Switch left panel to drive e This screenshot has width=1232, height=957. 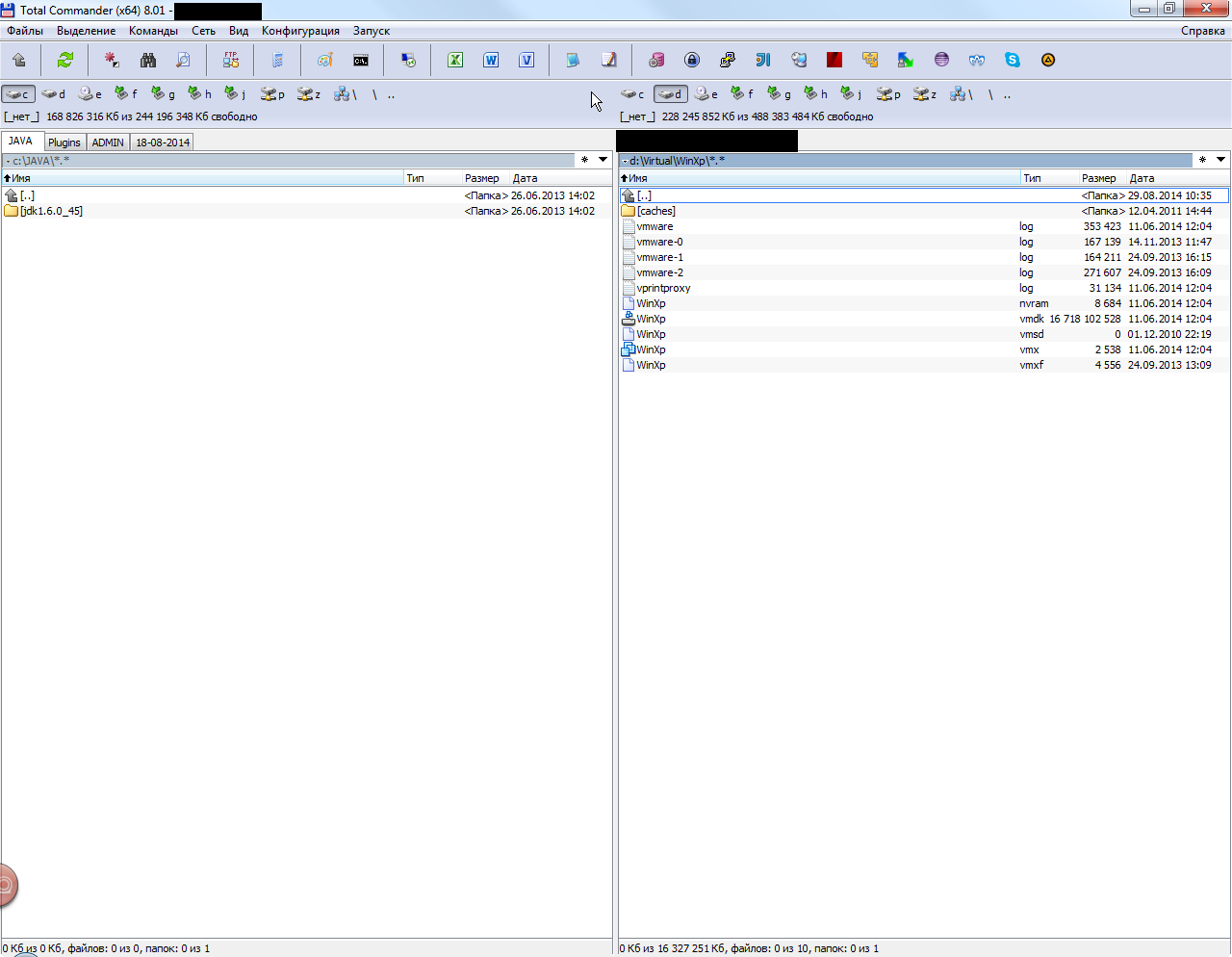[91, 94]
